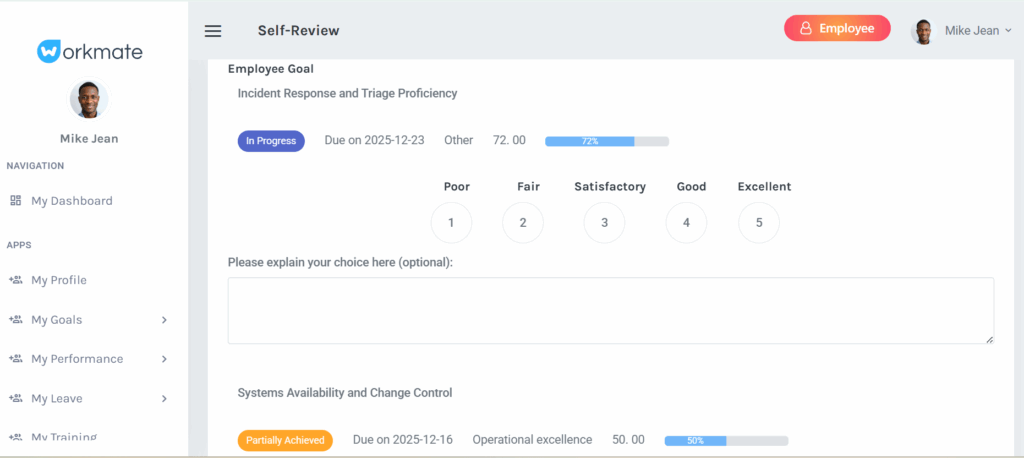This screenshot has width=1024, height=458.
Task: Go to My Dashboard
Action: point(71,201)
